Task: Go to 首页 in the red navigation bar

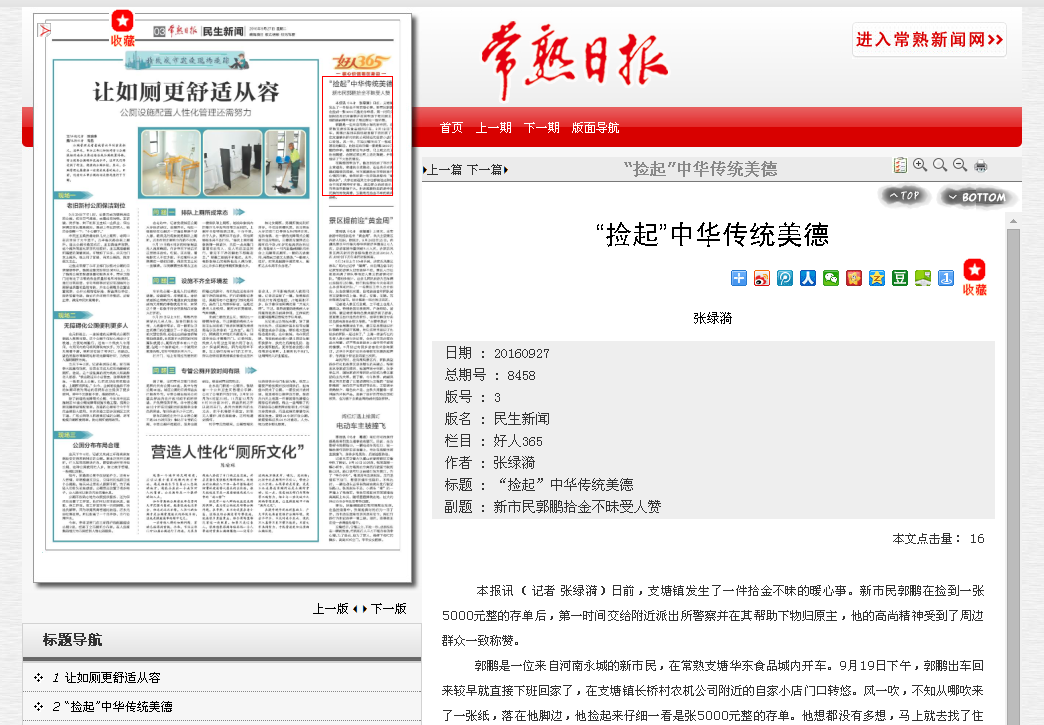Action: (451, 128)
